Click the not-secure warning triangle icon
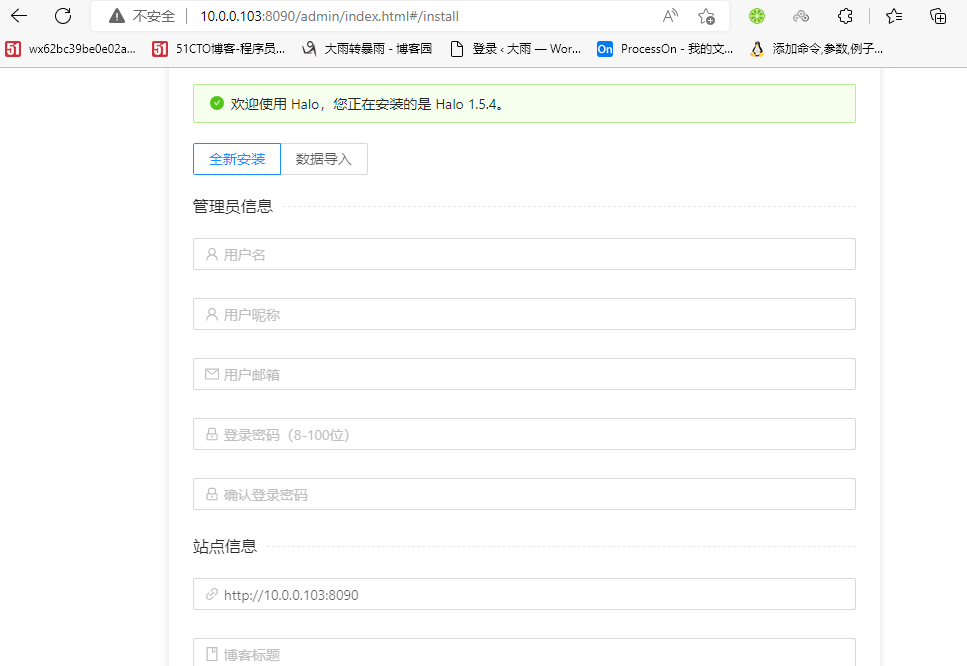Screen dimensions: 967x666 point(117,16)
